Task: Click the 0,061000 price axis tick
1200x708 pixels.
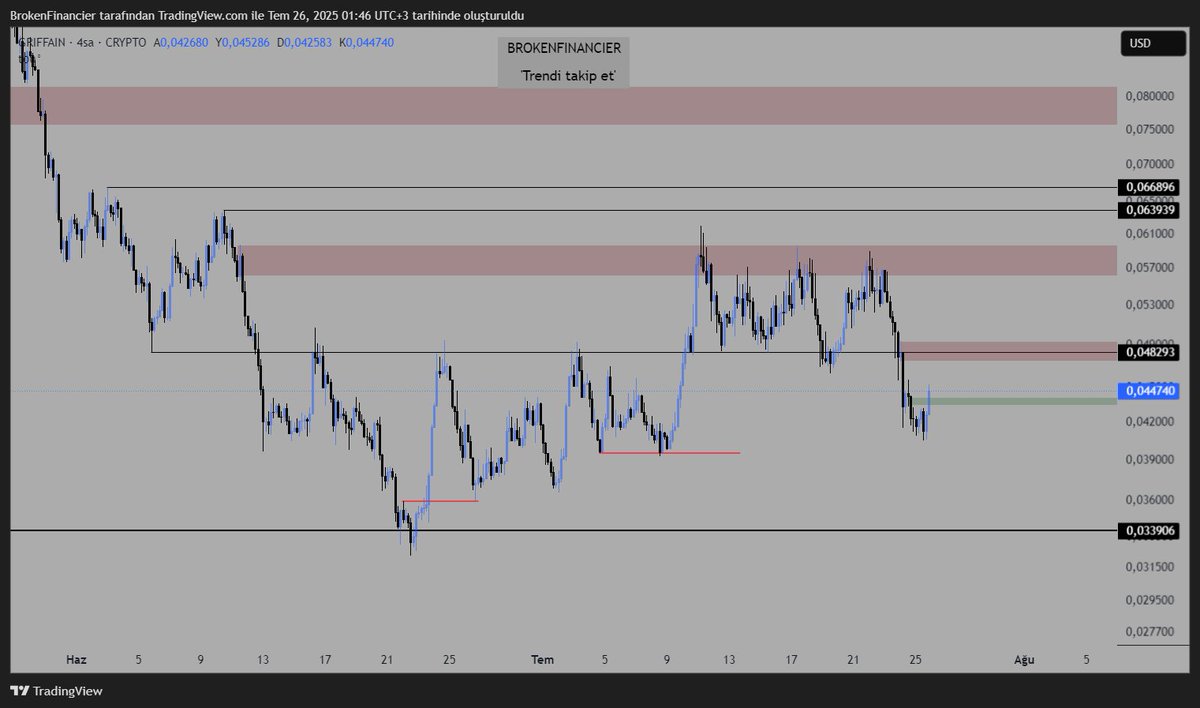Action: click(x=1150, y=233)
